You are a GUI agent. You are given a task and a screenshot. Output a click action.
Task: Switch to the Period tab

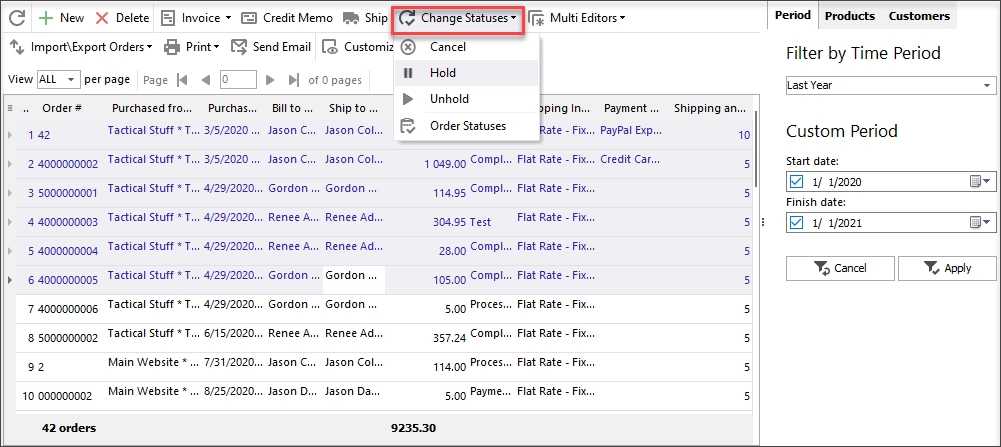click(x=793, y=15)
